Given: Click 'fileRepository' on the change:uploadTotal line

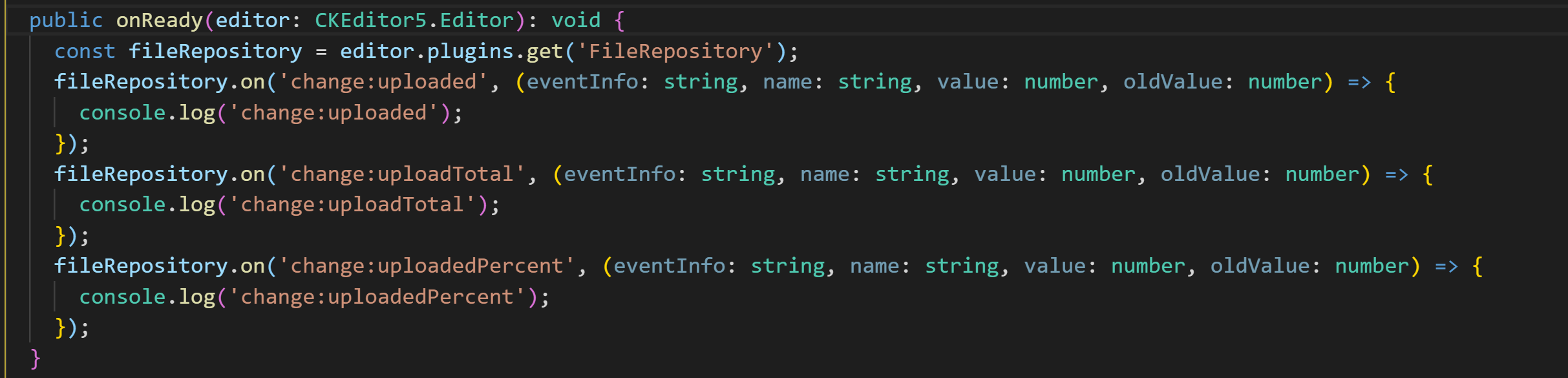Looking at the screenshot, I should click(141, 174).
